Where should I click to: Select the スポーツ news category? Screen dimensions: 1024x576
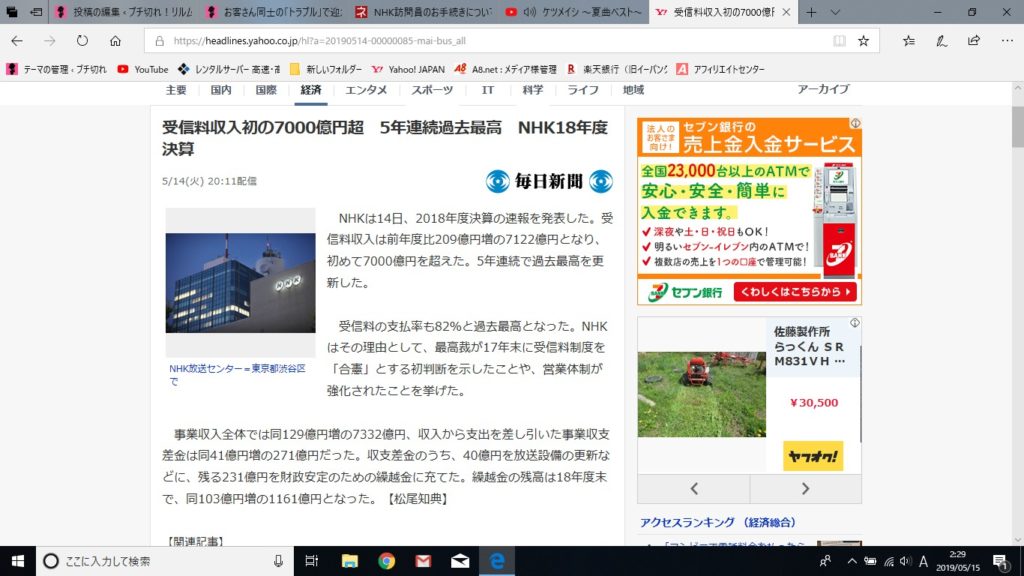pyautogui.click(x=432, y=90)
